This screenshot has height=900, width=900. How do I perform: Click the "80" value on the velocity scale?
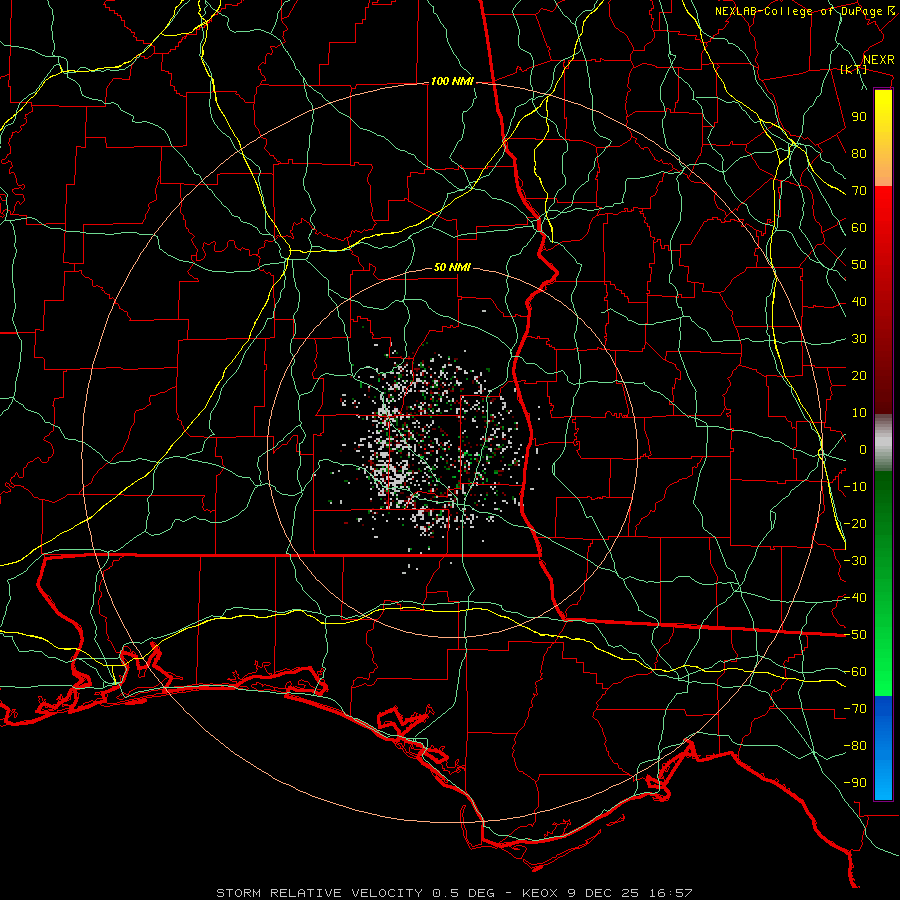(x=859, y=154)
